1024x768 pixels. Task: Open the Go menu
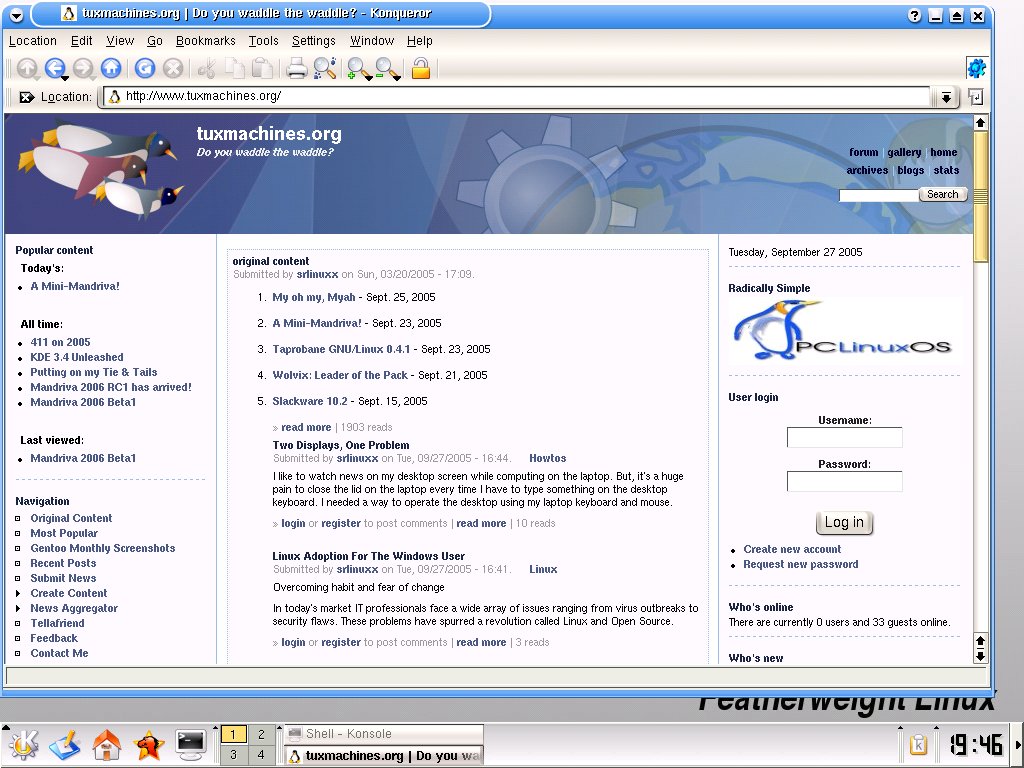[x=155, y=40]
